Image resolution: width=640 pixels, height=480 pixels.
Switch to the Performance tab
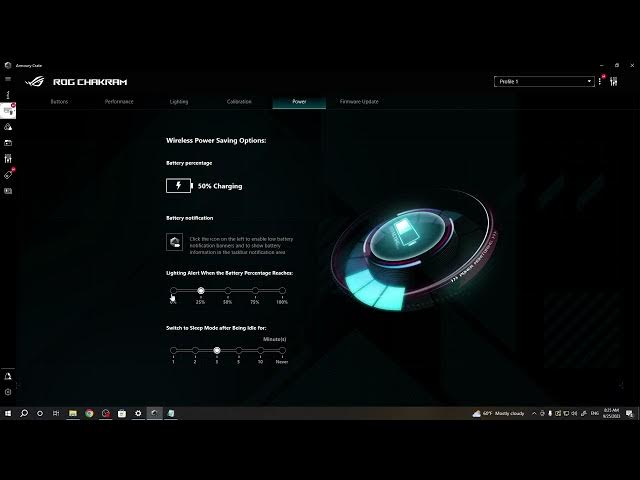pyautogui.click(x=119, y=102)
